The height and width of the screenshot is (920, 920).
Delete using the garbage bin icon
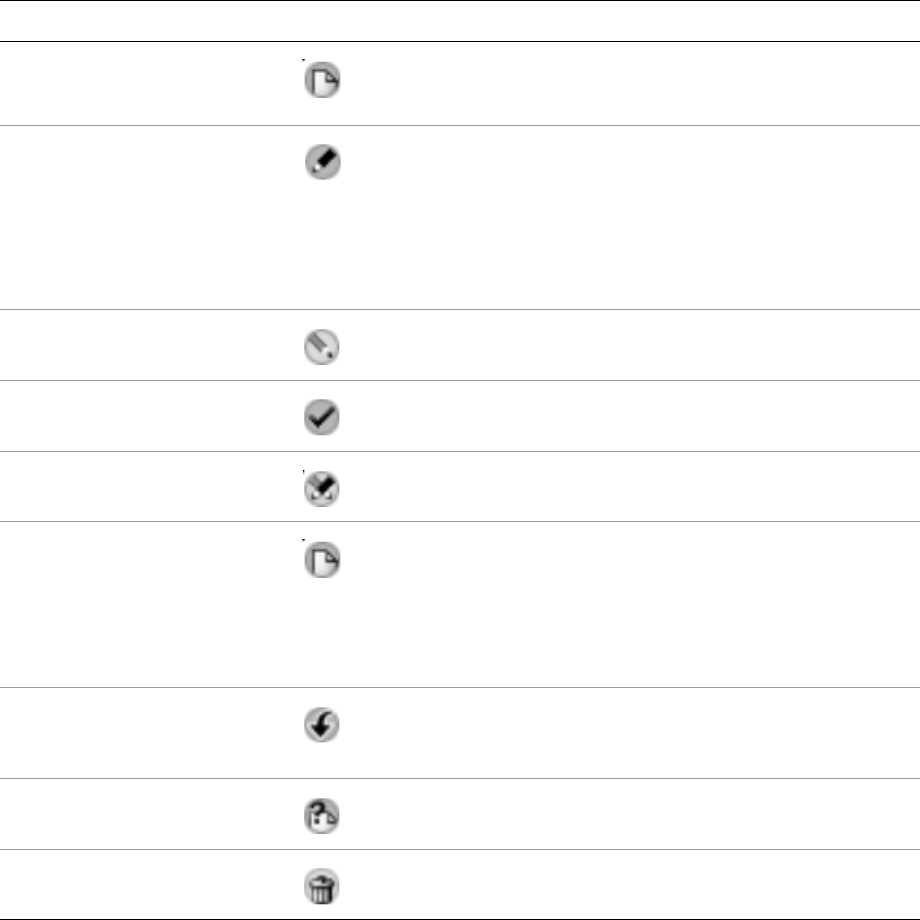point(322,887)
